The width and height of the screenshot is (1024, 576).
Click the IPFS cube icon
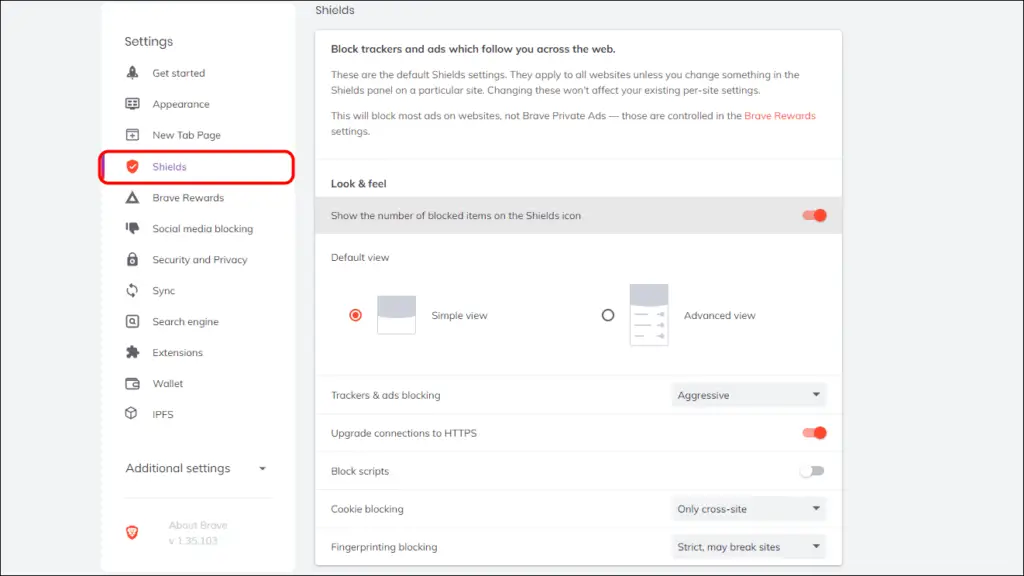pyautogui.click(x=131, y=413)
